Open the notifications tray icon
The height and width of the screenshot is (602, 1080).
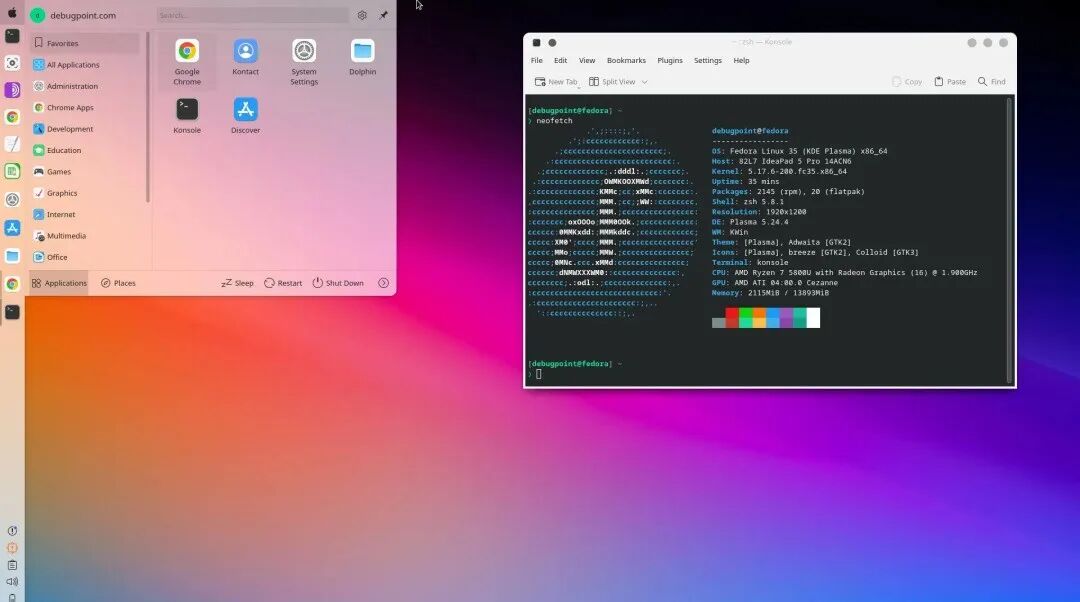tap(12, 531)
